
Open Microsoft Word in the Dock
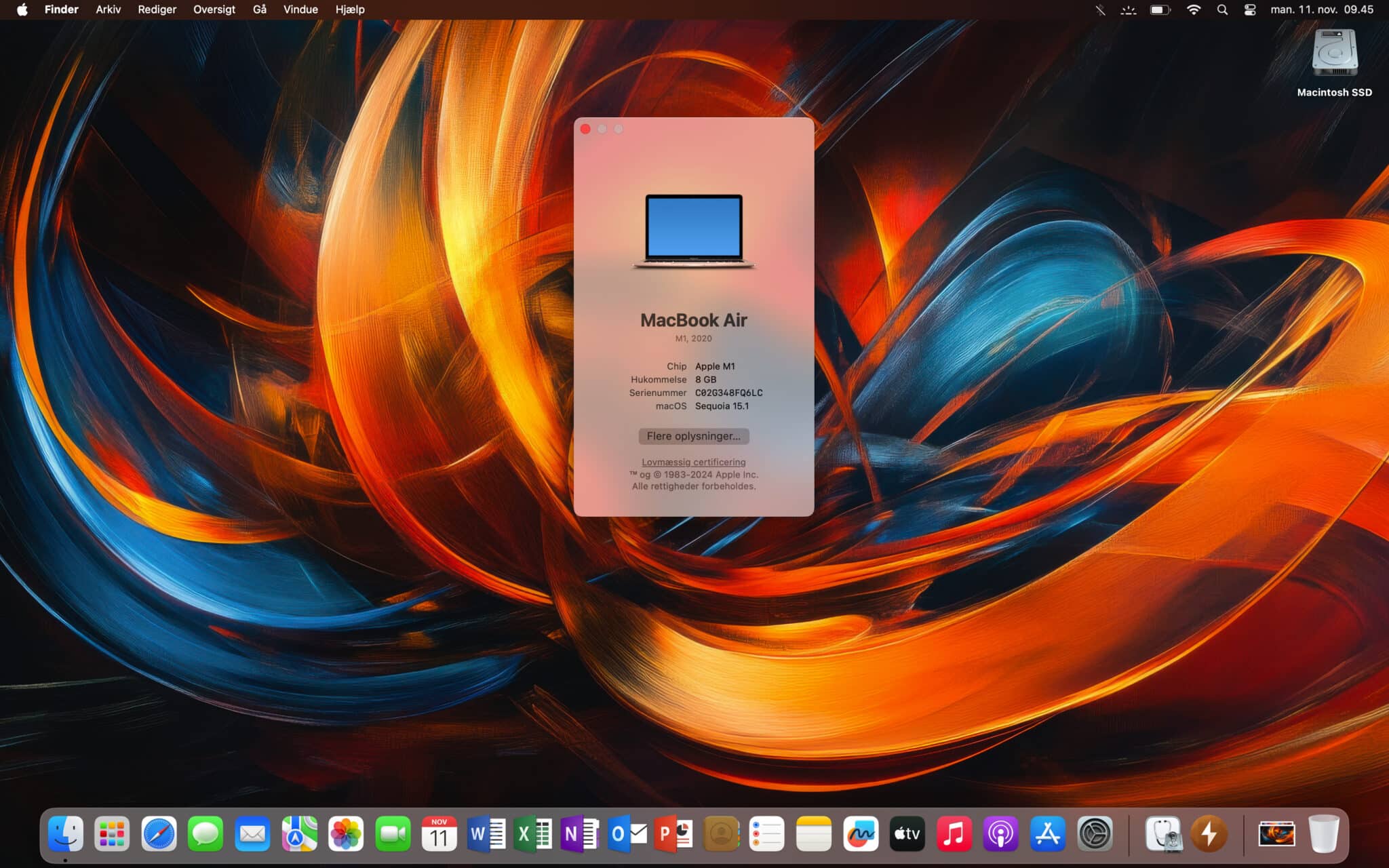(x=486, y=833)
